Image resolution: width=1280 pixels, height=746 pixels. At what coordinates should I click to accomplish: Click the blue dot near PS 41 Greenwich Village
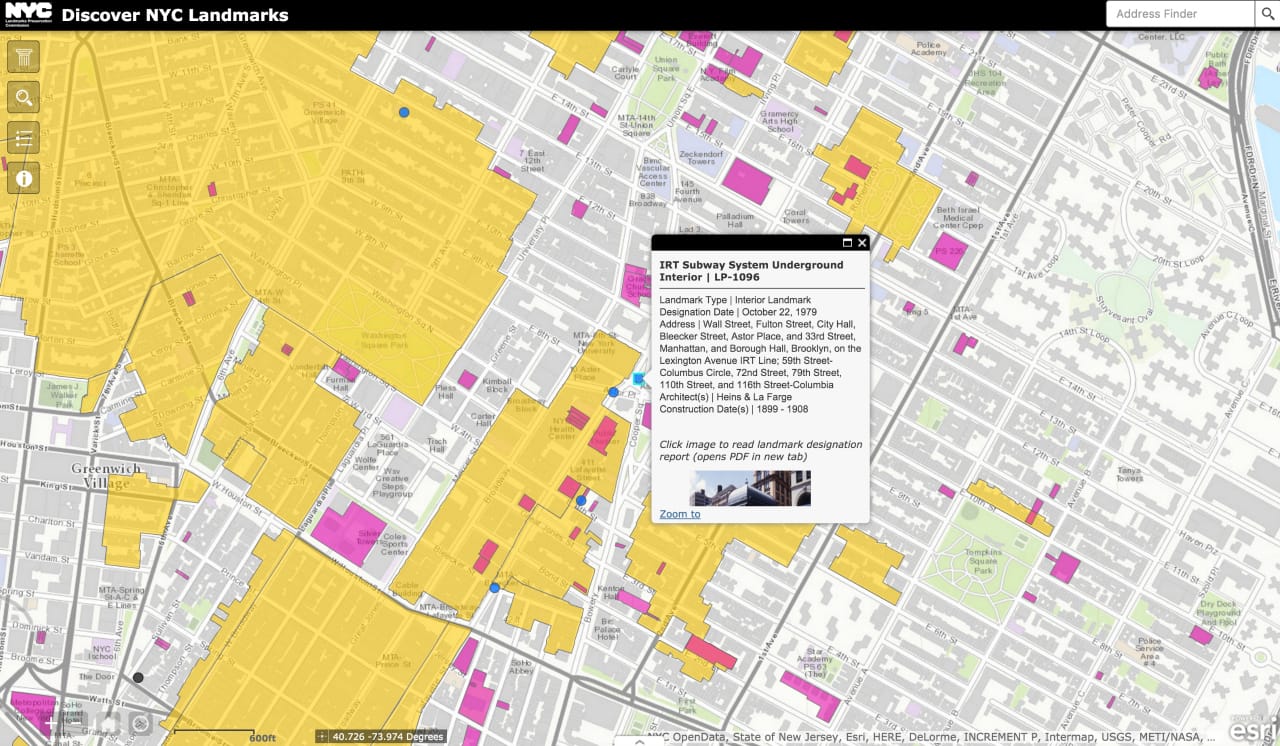pos(404,113)
